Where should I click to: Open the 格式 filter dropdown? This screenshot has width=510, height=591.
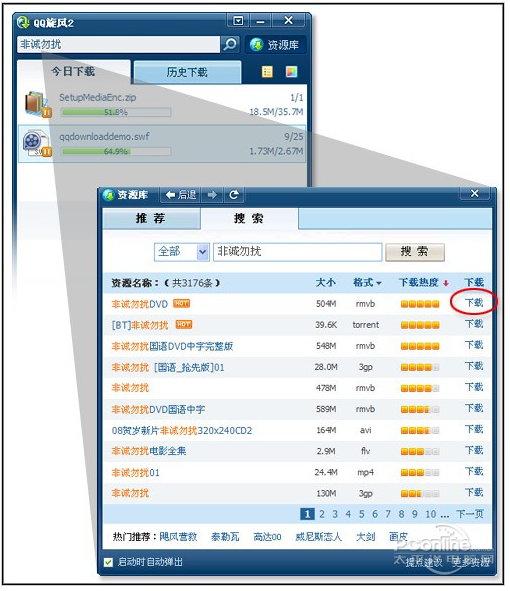pos(367,283)
